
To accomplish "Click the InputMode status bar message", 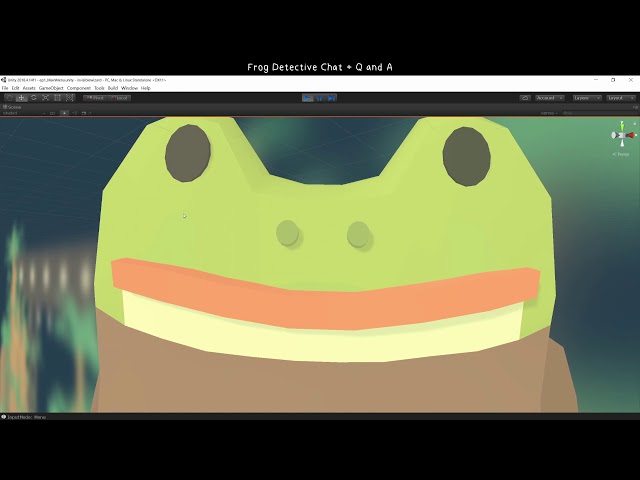I will (x=24, y=417).
